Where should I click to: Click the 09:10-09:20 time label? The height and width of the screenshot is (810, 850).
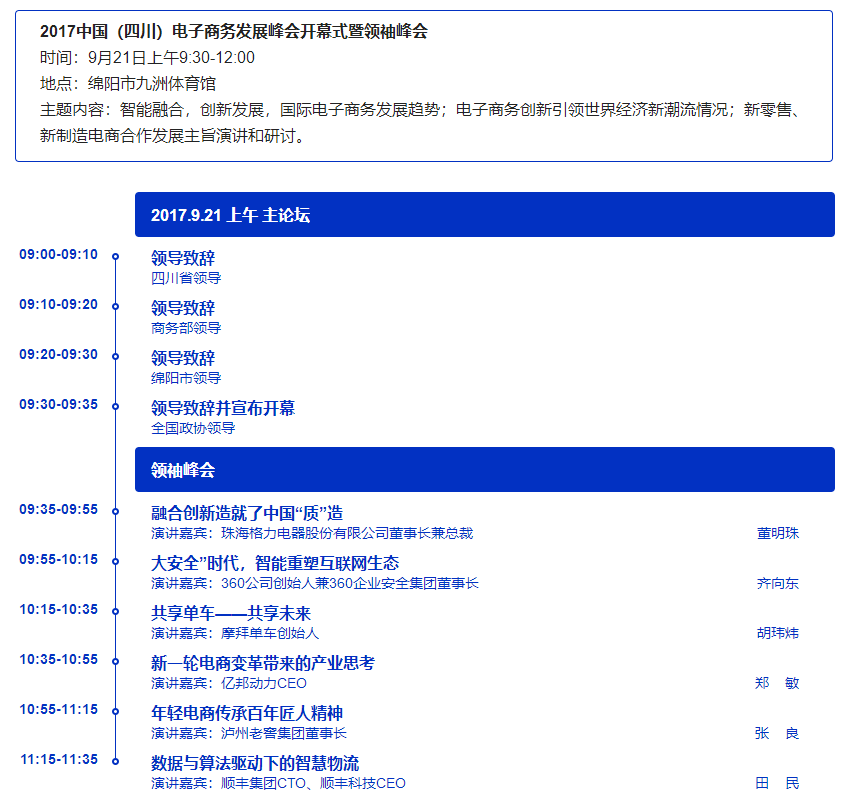pyautogui.click(x=59, y=304)
